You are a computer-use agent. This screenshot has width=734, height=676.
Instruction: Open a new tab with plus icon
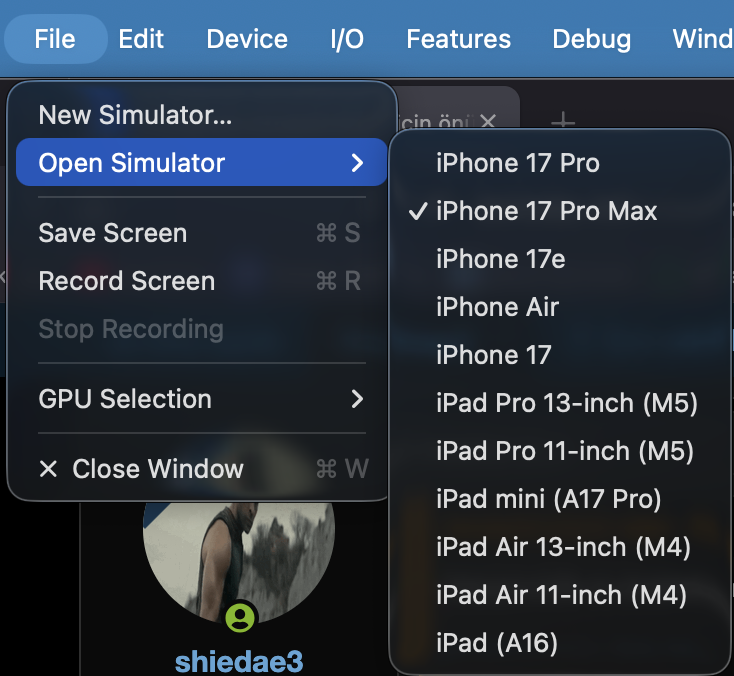pos(563,123)
